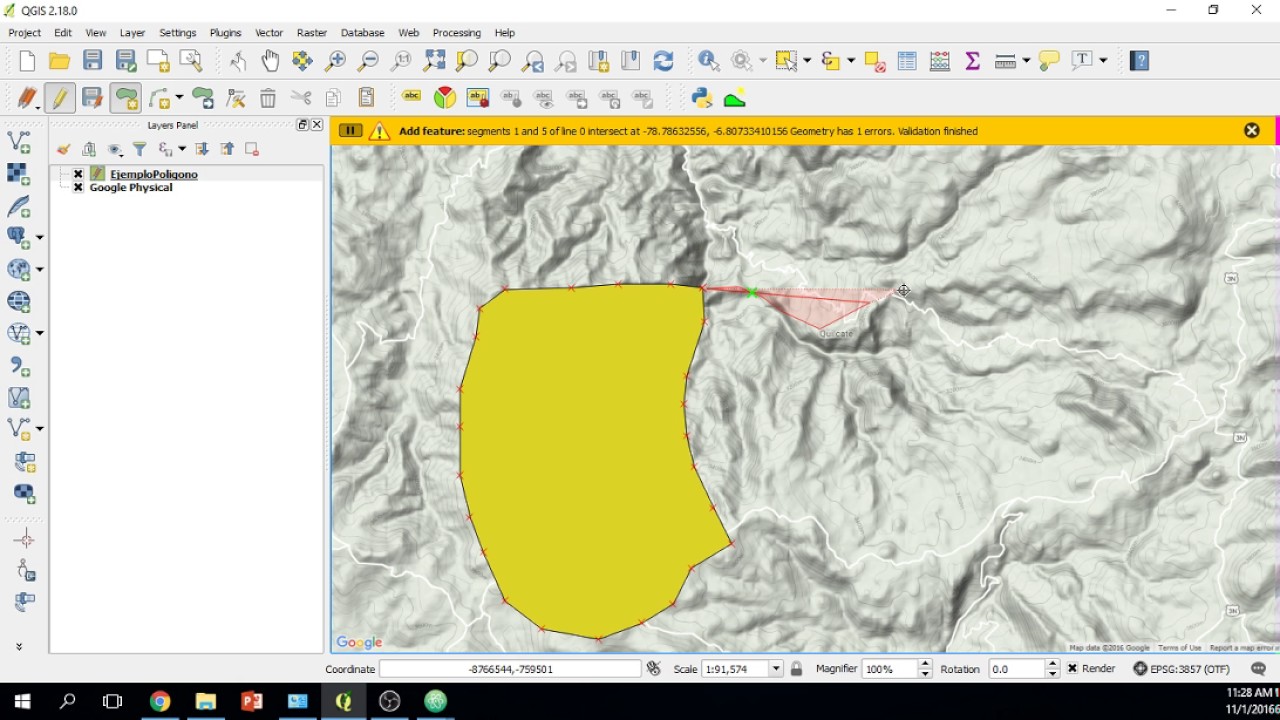Open the Vector menu
The image size is (1280, 720).
point(269,33)
